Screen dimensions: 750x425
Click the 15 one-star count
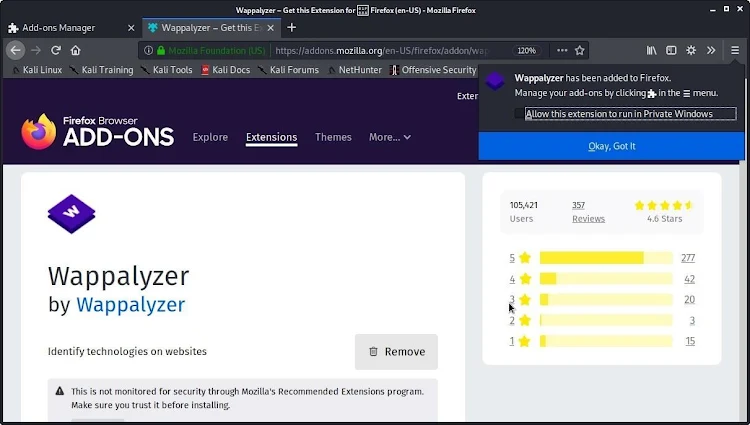(690, 341)
